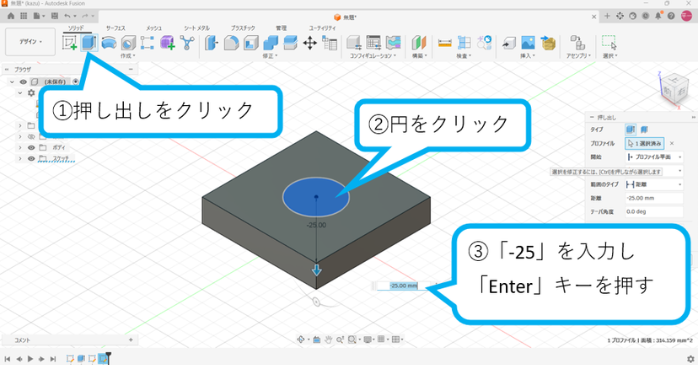Image resolution: width=698 pixels, height=365 pixels.
Task: Choose the Shell tool
Action: [x=251, y=43]
